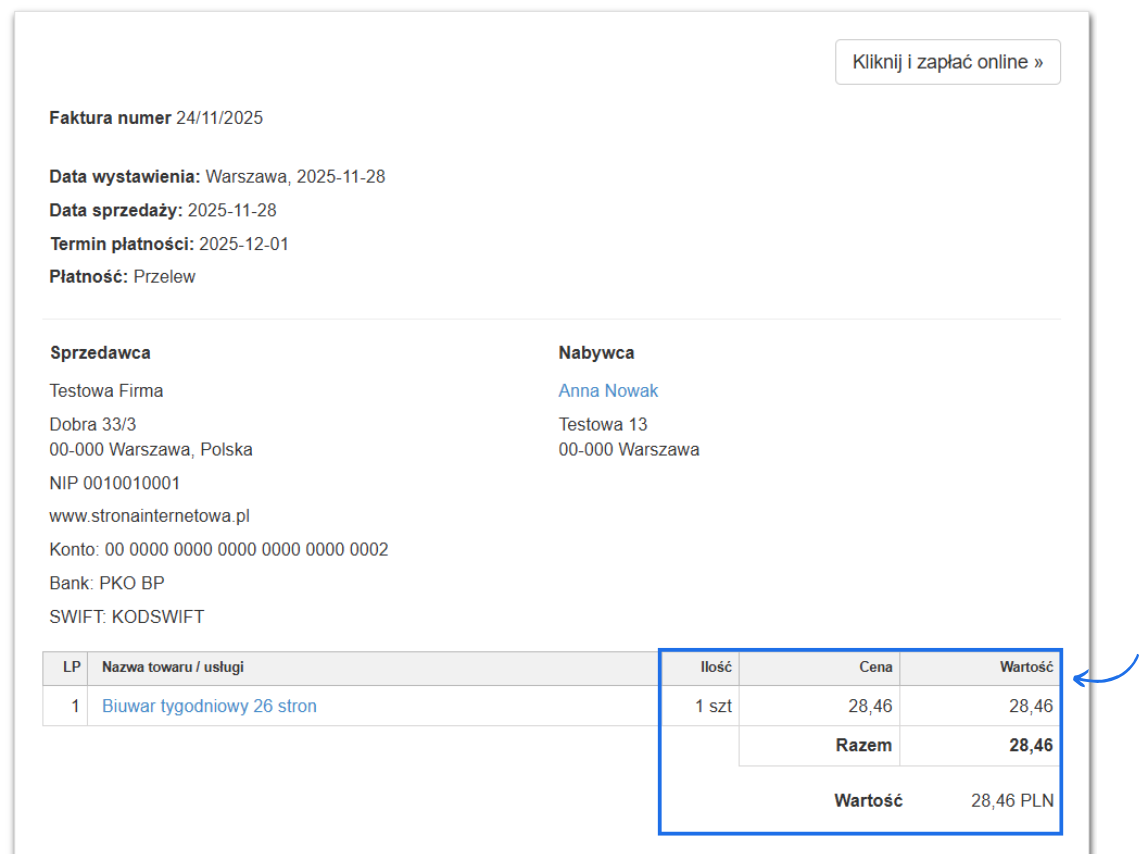This screenshot has width=1143, height=854.
Task: Click the Wartość column header in the table
Action: (1026, 667)
